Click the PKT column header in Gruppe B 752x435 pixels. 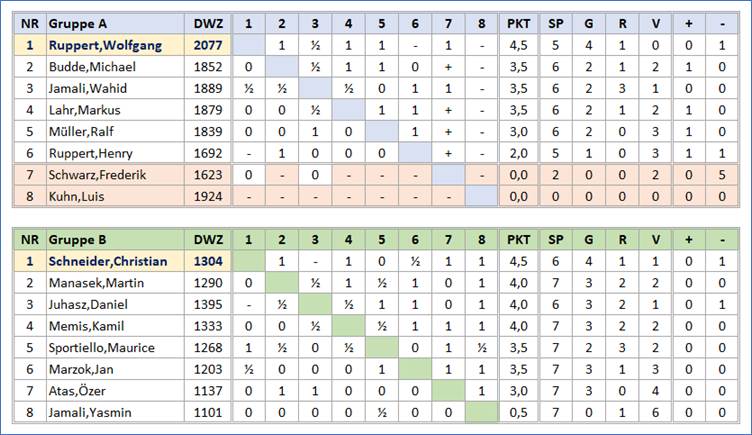coord(519,241)
